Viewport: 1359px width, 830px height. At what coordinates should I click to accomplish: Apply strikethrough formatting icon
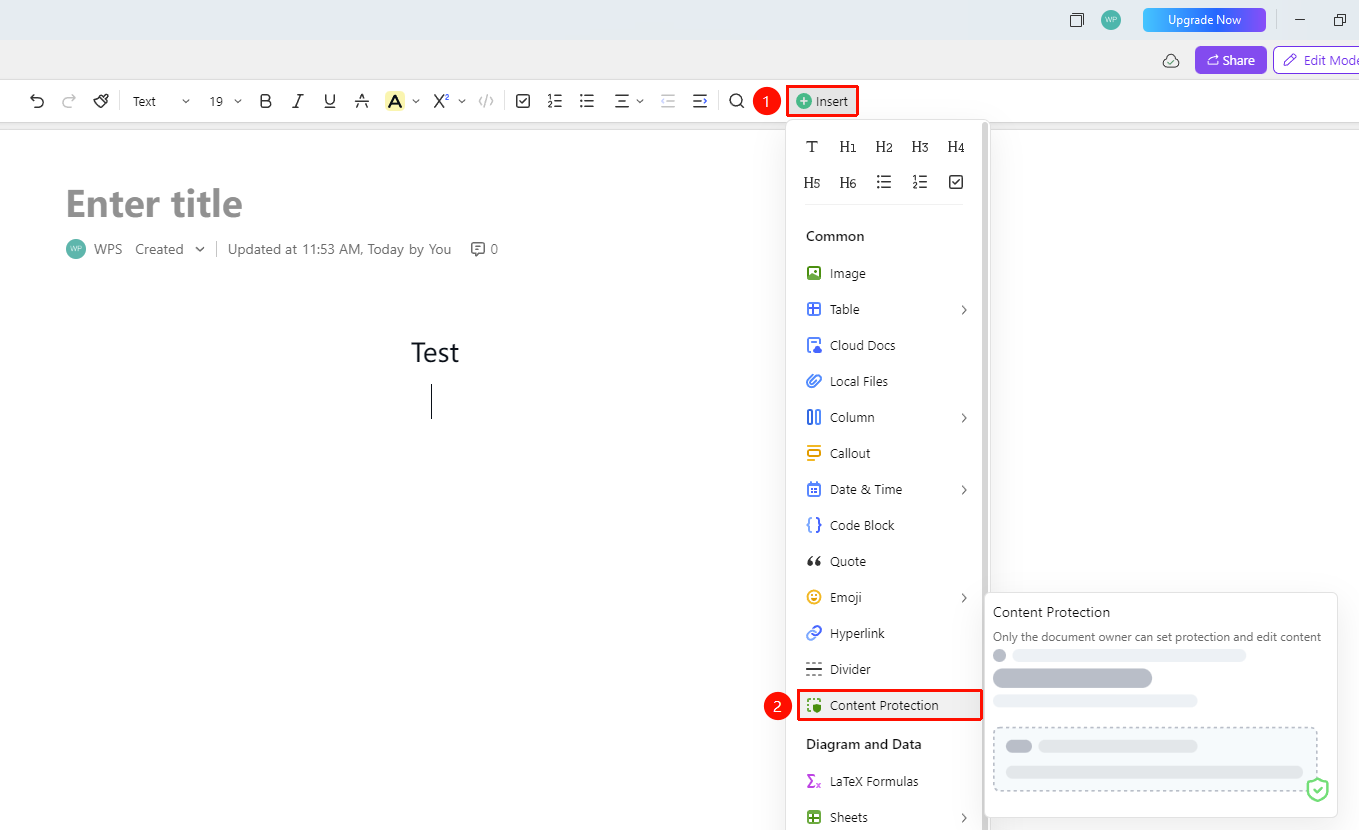[362, 101]
